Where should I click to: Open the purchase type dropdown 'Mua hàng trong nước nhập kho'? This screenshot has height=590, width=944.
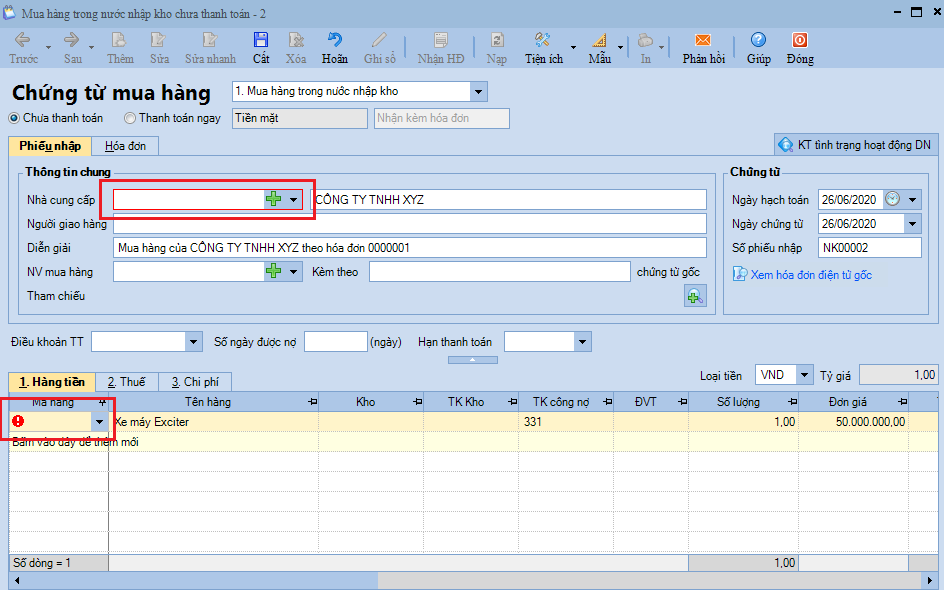click(478, 92)
